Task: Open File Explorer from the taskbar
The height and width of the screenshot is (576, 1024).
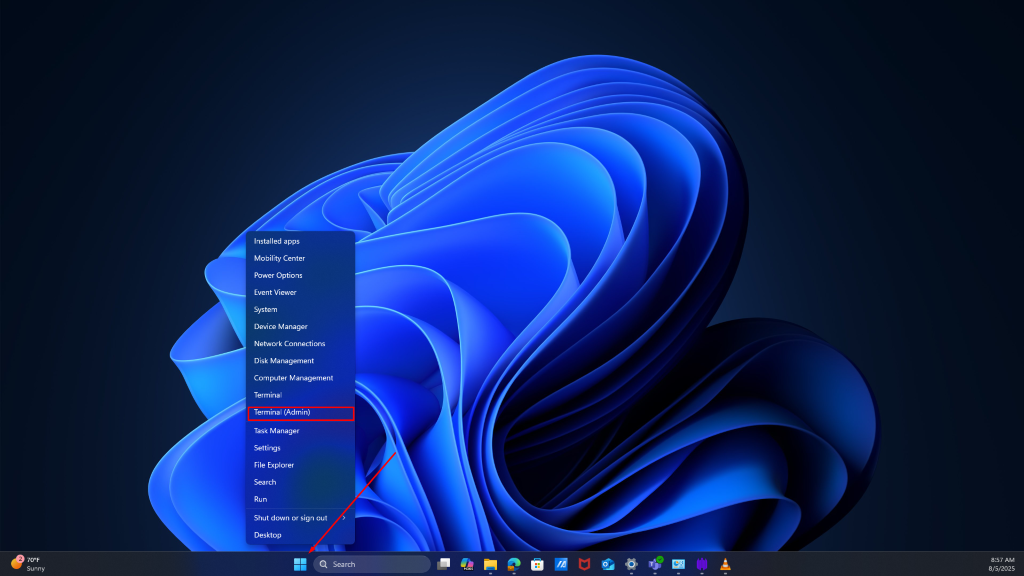Action: coord(489,563)
